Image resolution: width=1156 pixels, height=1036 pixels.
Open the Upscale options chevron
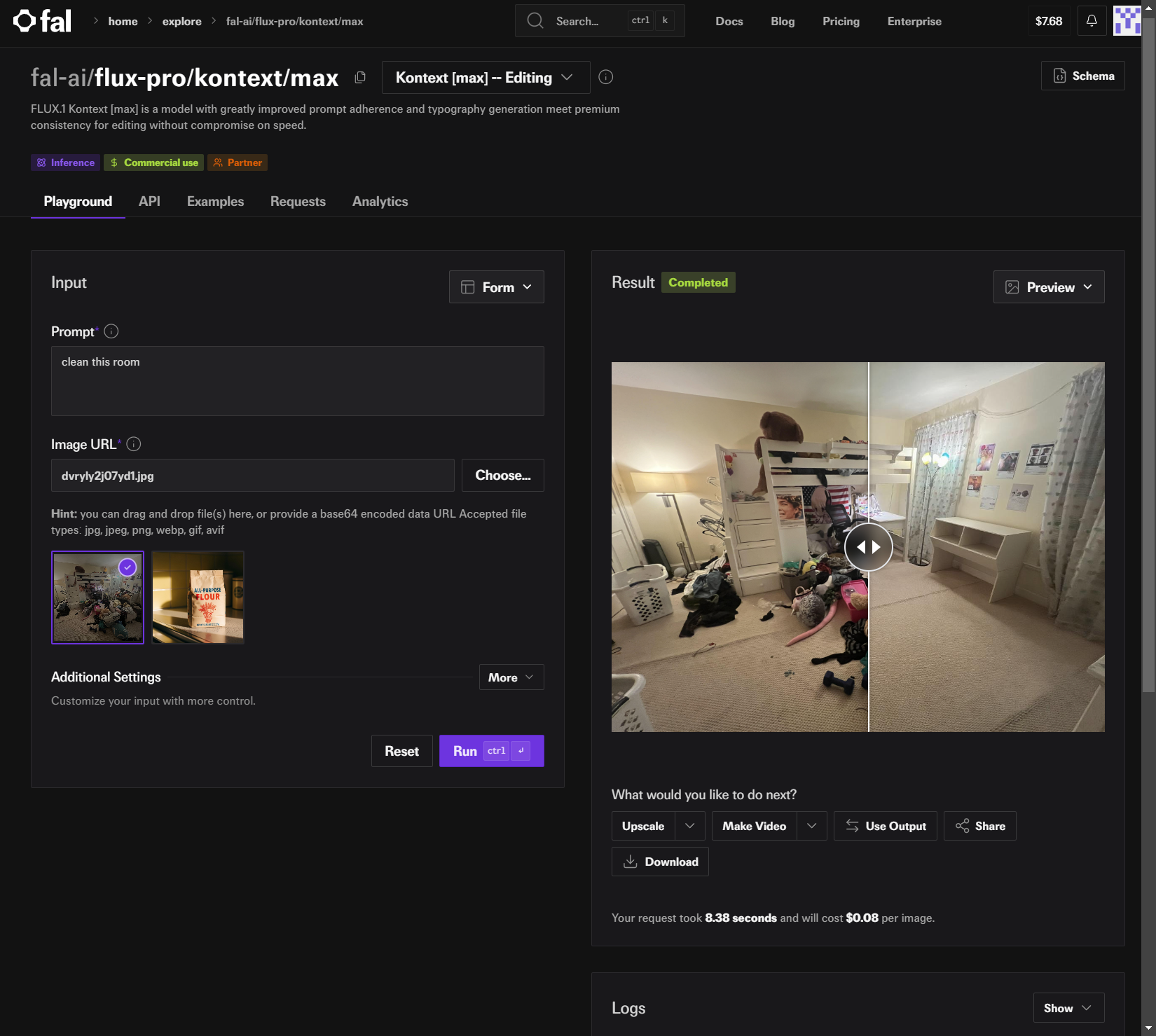tap(690, 826)
